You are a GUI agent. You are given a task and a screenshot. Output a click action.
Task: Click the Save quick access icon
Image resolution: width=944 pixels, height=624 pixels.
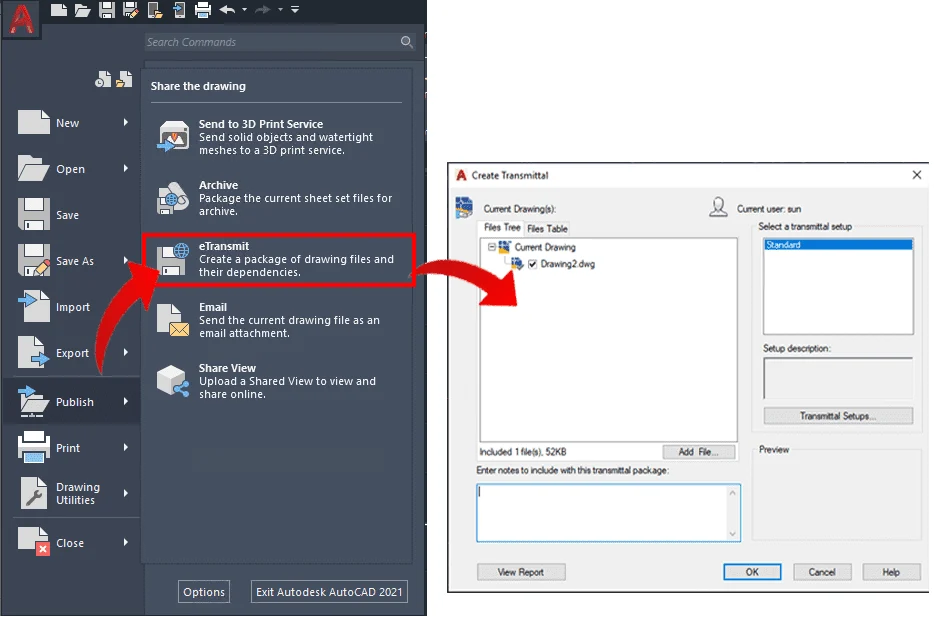click(107, 10)
